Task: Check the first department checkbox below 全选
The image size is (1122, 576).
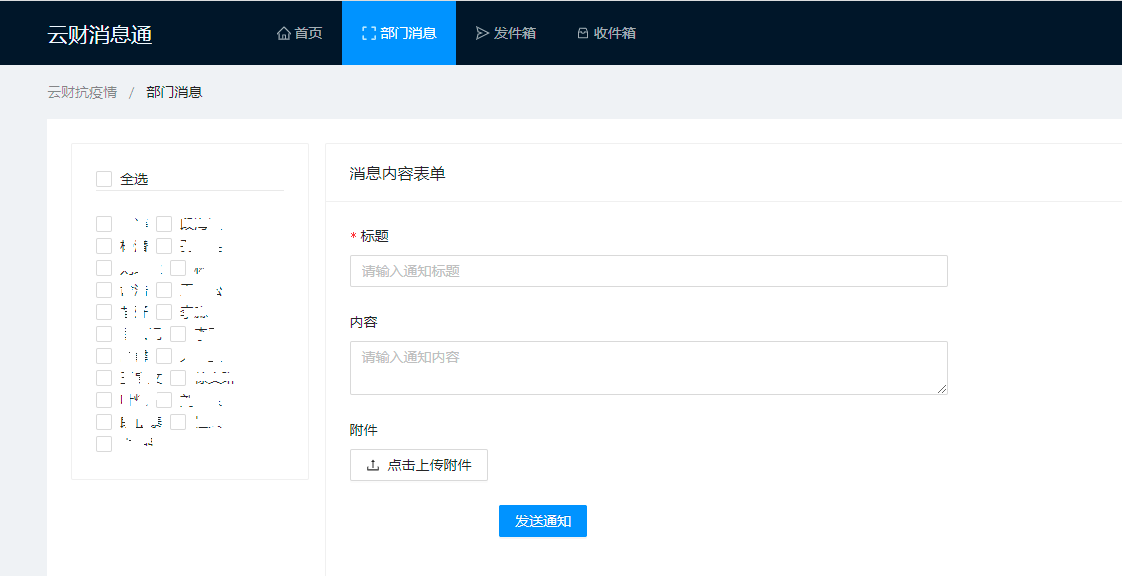Action: click(104, 224)
